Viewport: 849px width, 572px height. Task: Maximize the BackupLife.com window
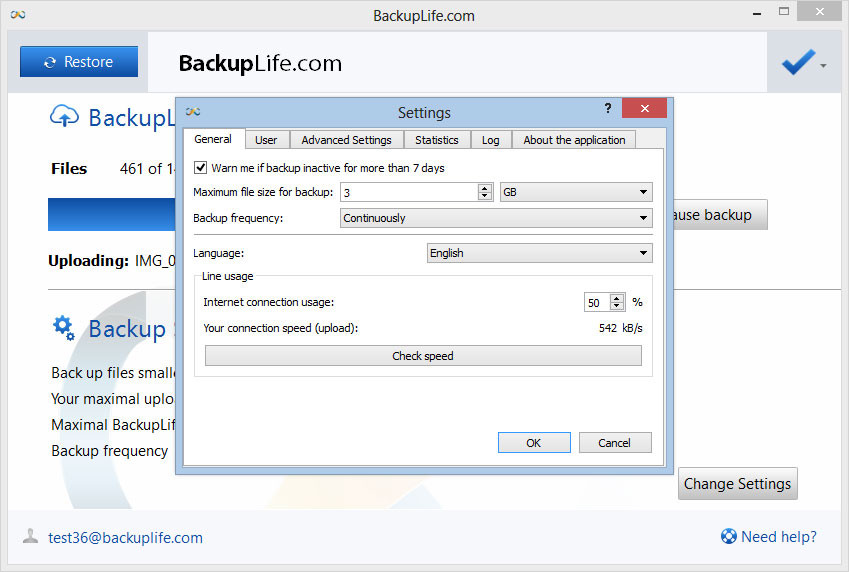[783, 11]
